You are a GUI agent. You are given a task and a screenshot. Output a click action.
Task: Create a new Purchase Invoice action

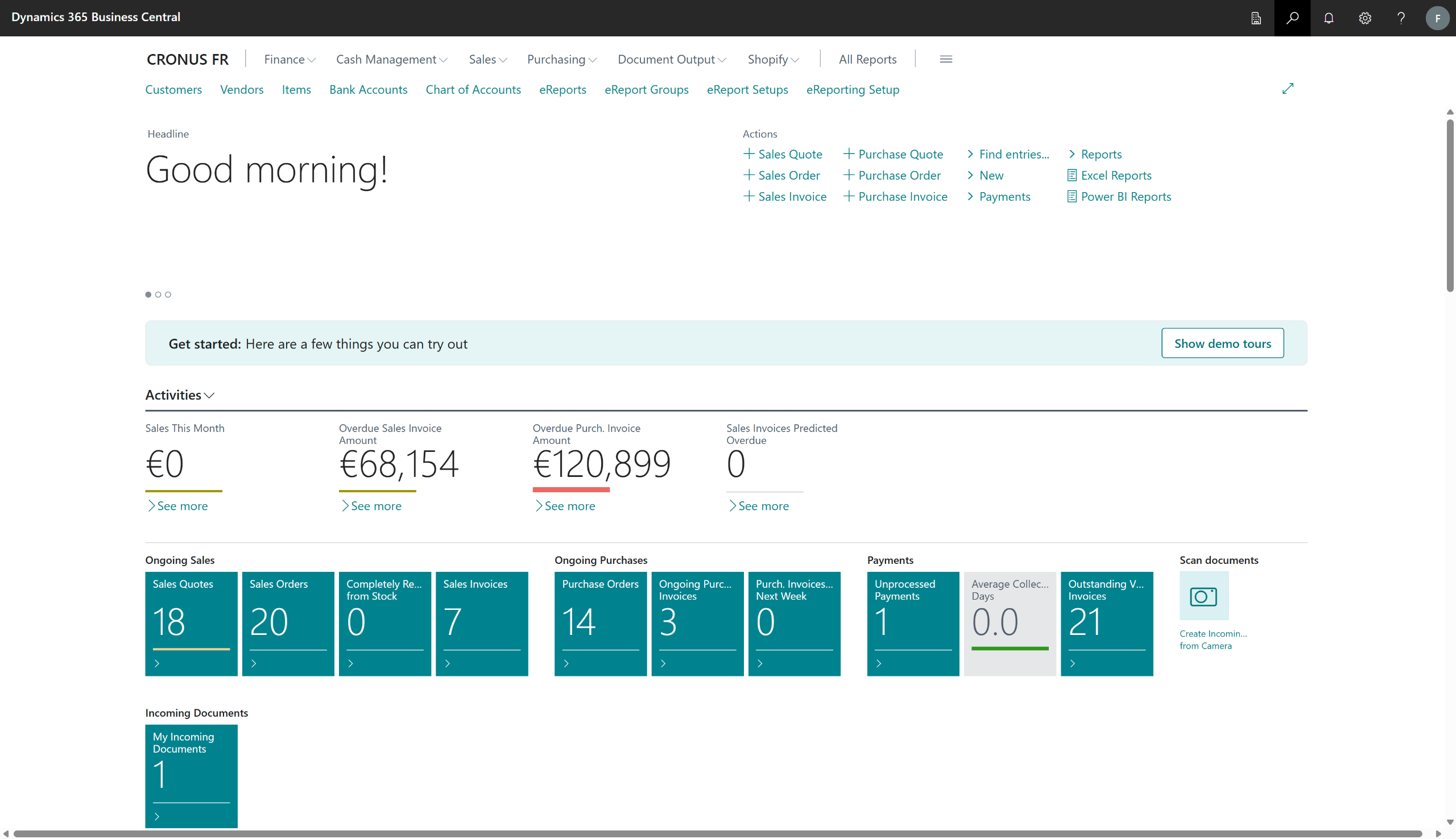tap(895, 197)
